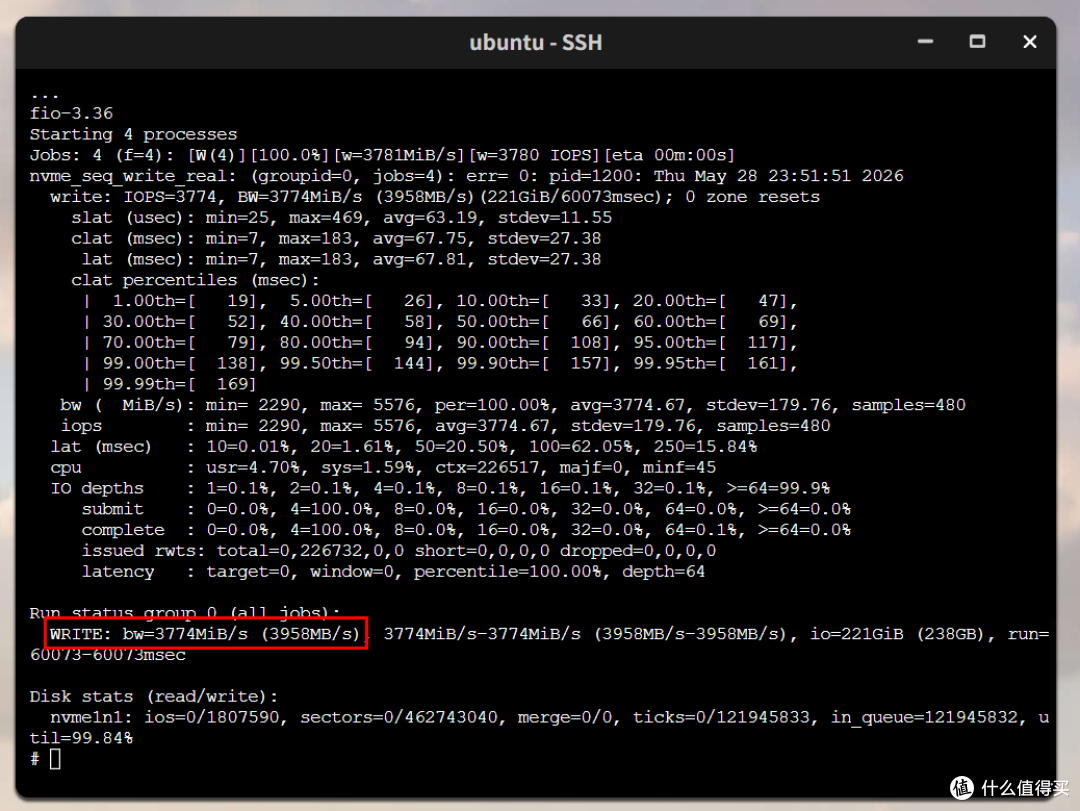
Task: Click the 'latency : target=0' line
Action: click(x=393, y=571)
